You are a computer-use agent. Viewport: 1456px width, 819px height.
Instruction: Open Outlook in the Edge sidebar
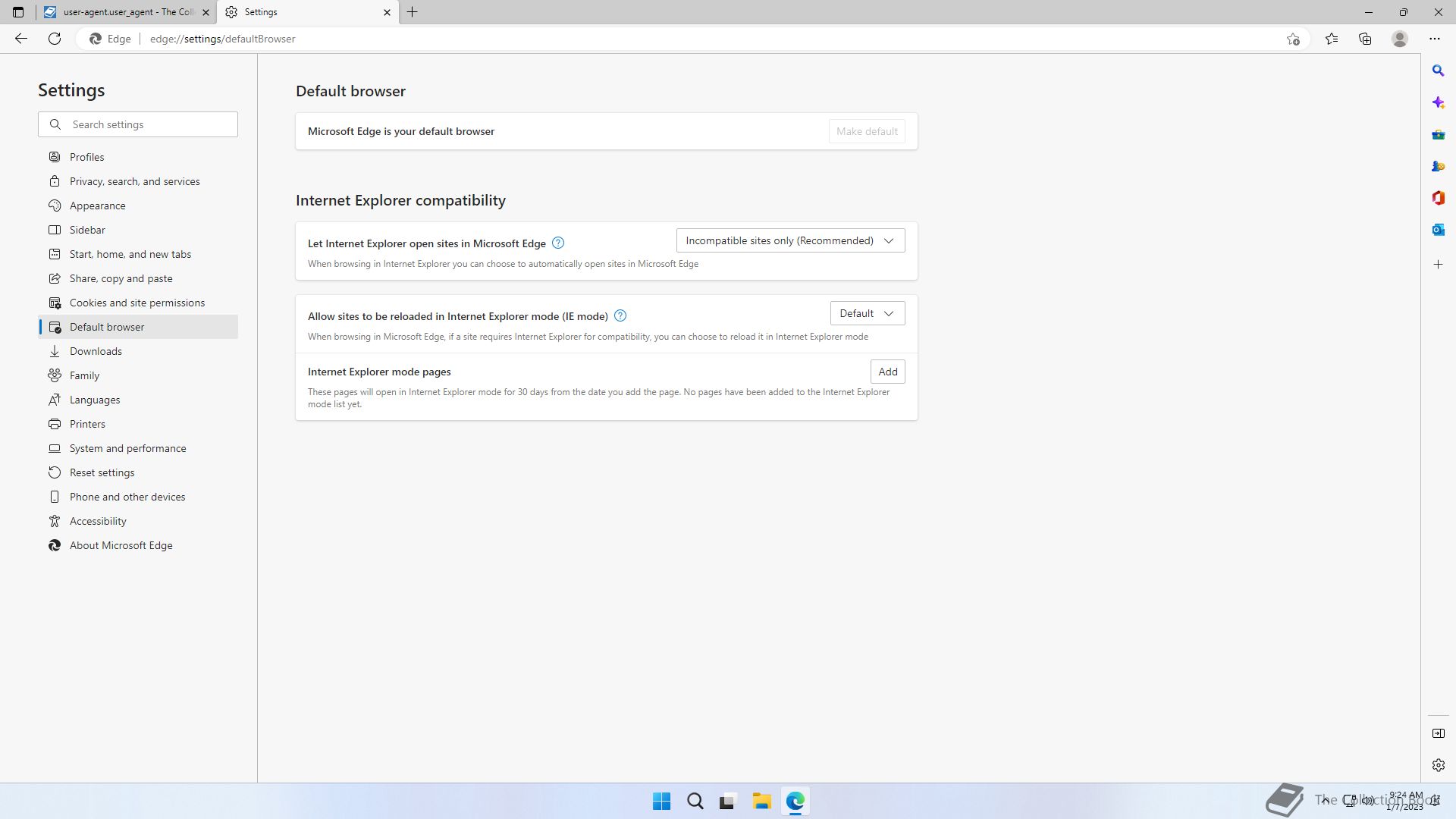coord(1438,230)
